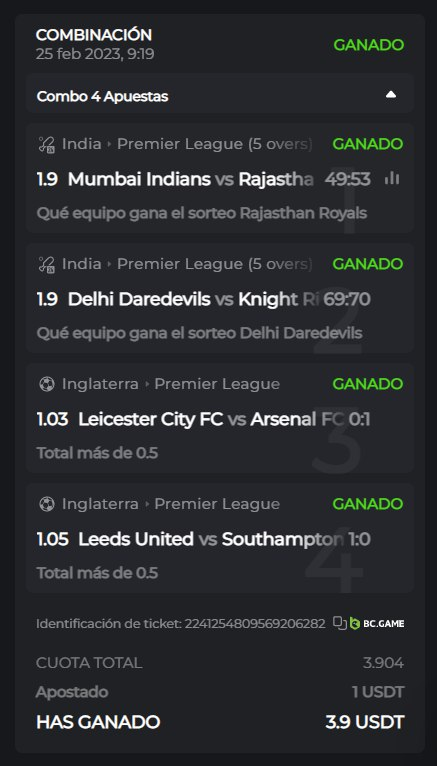Click the GANADO status at top
Image resolution: width=437 pixels, height=766 pixels.
pos(369,45)
